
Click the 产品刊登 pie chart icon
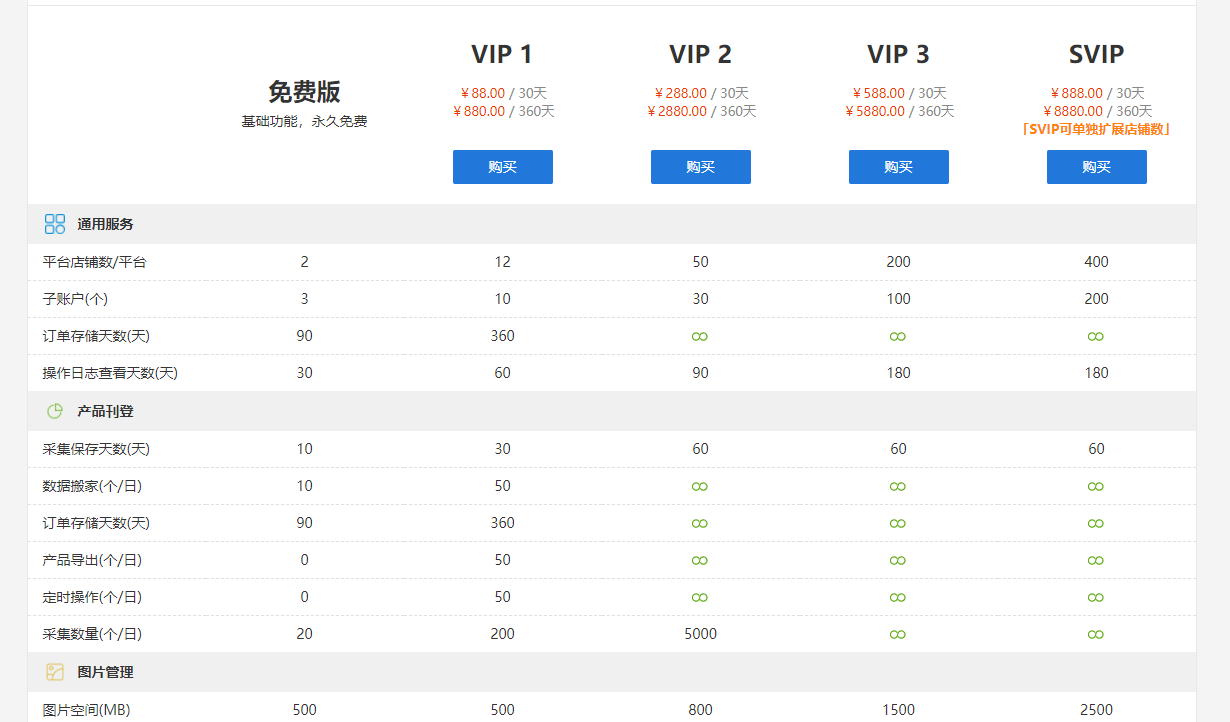[55, 411]
